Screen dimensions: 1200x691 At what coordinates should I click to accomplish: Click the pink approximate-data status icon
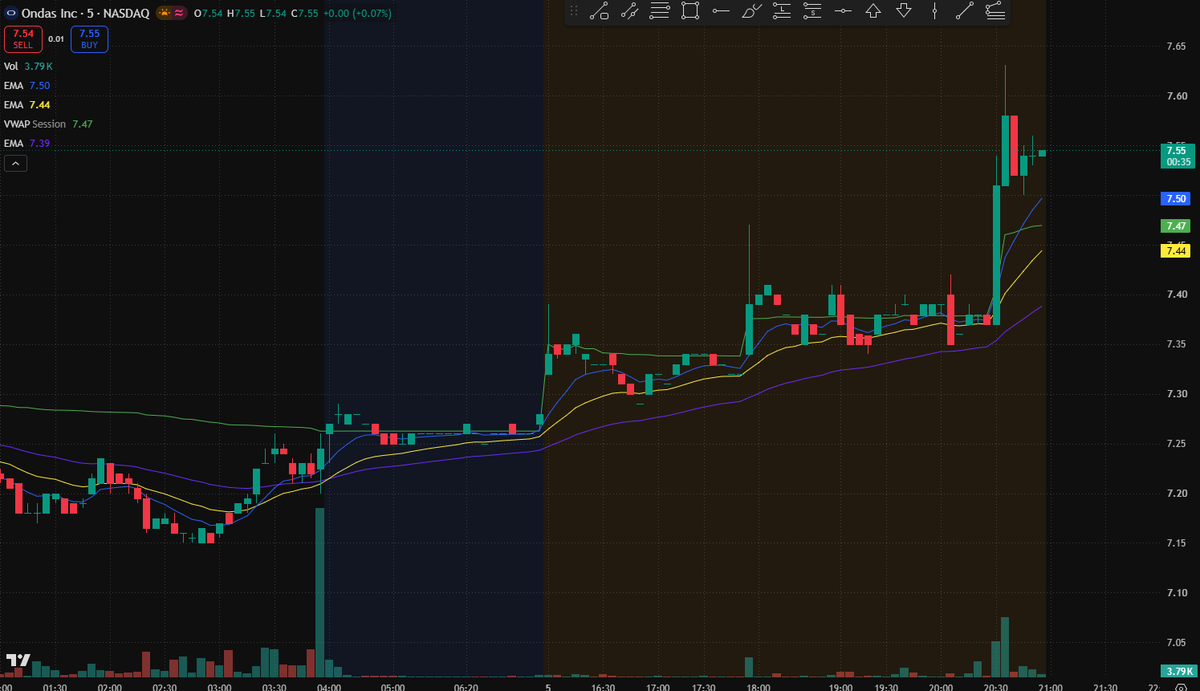point(178,14)
